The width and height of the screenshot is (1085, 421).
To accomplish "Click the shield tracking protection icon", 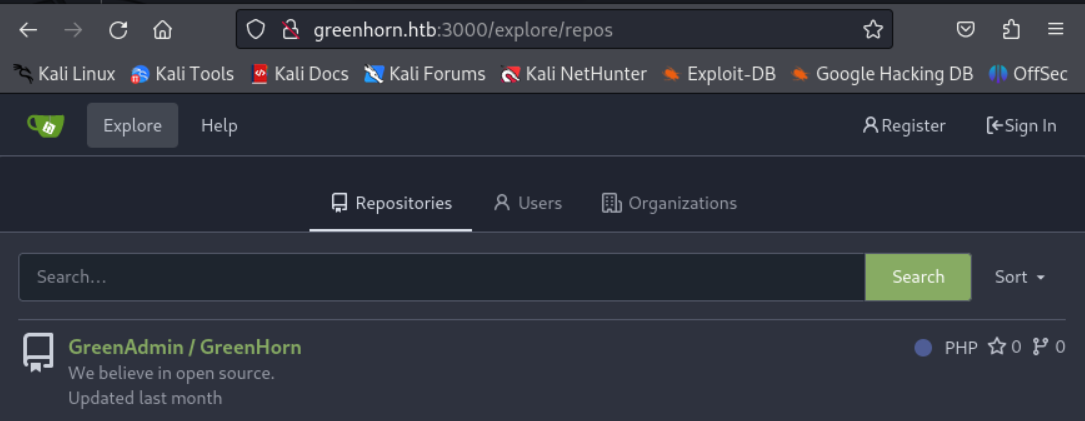I will pos(256,30).
